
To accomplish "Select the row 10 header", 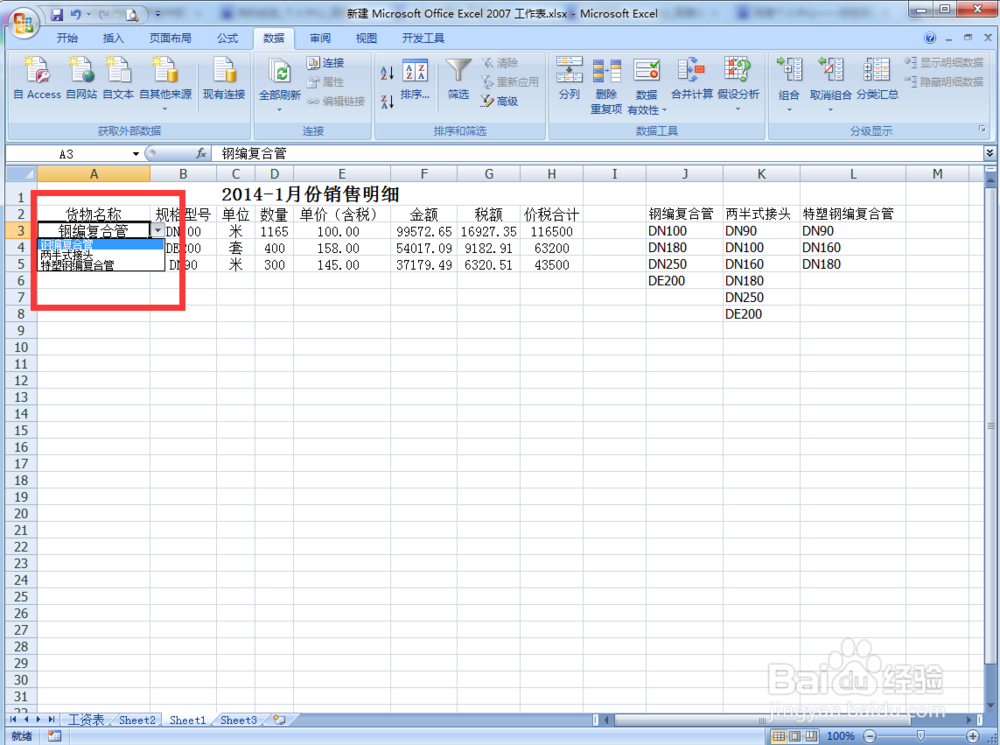I will [x=21, y=347].
